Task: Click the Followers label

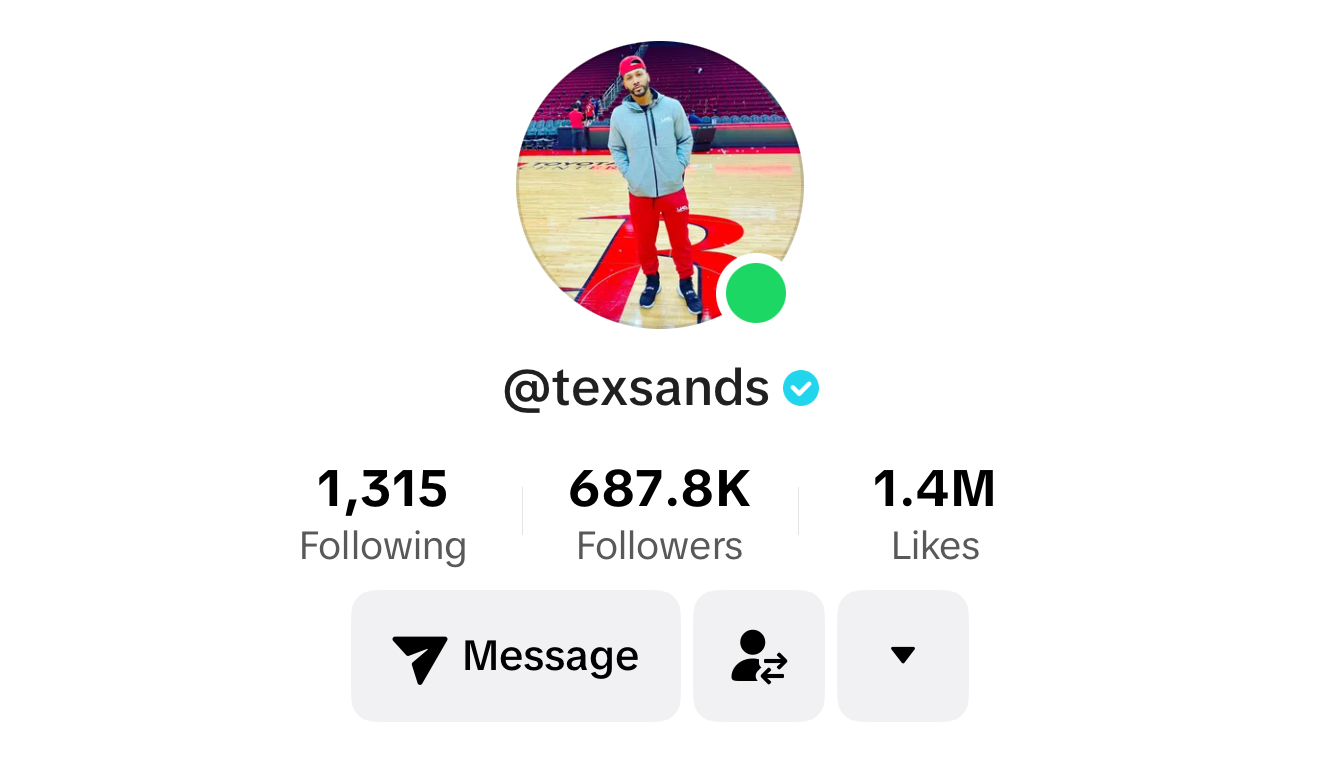Action: coord(660,546)
